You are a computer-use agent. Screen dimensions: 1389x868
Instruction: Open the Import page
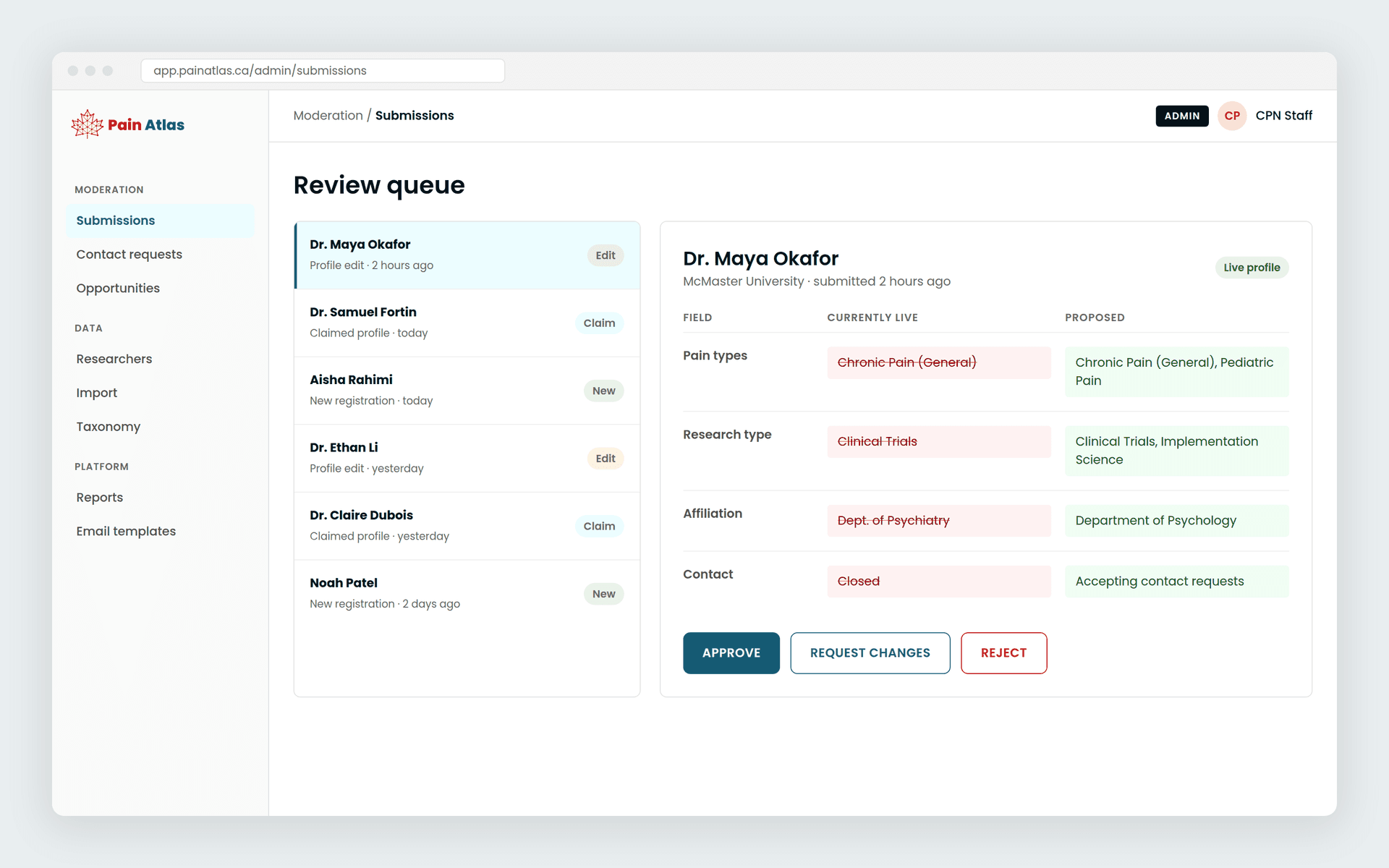(x=160, y=393)
